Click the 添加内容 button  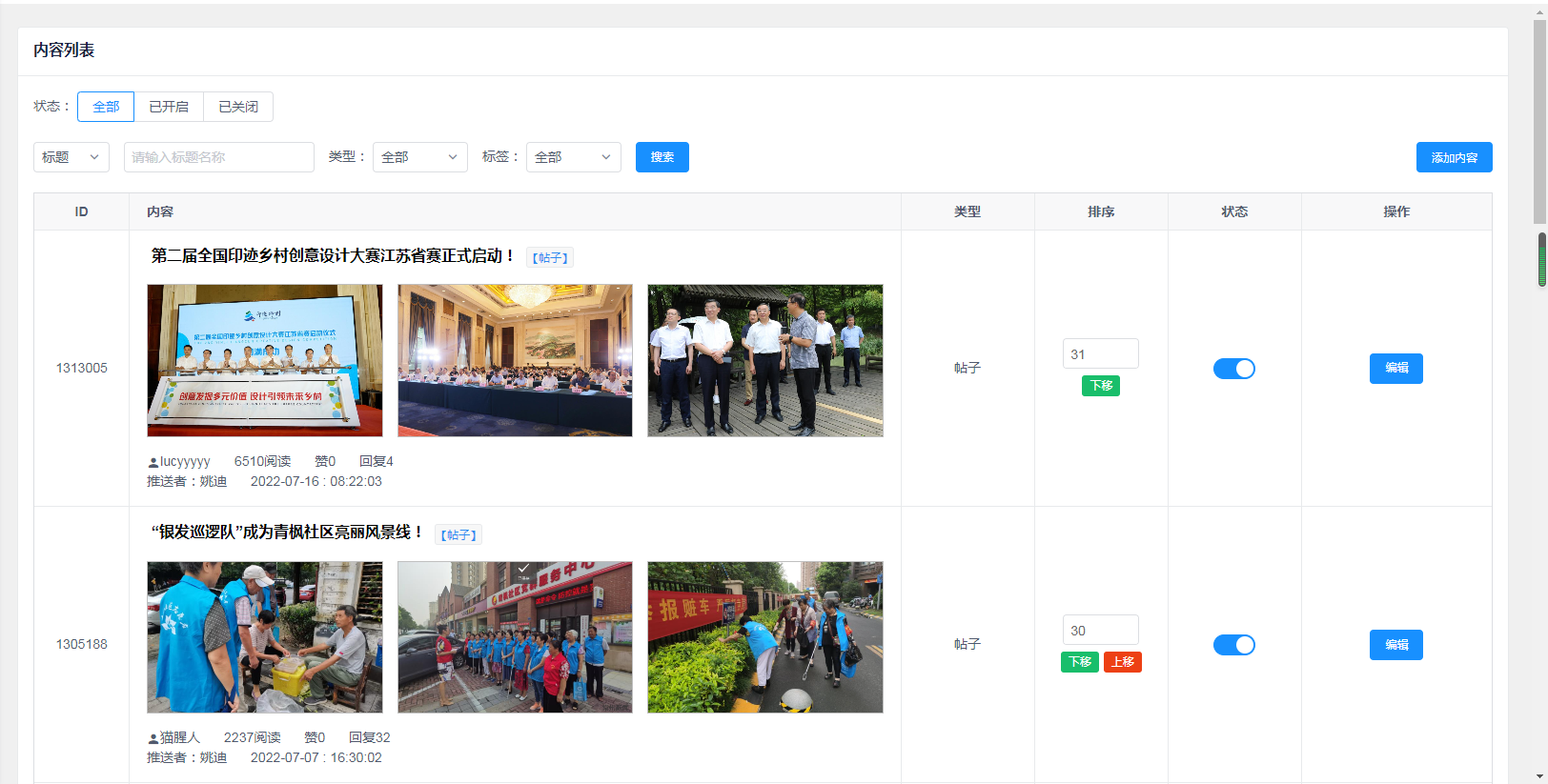click(x=1455, y=157)
